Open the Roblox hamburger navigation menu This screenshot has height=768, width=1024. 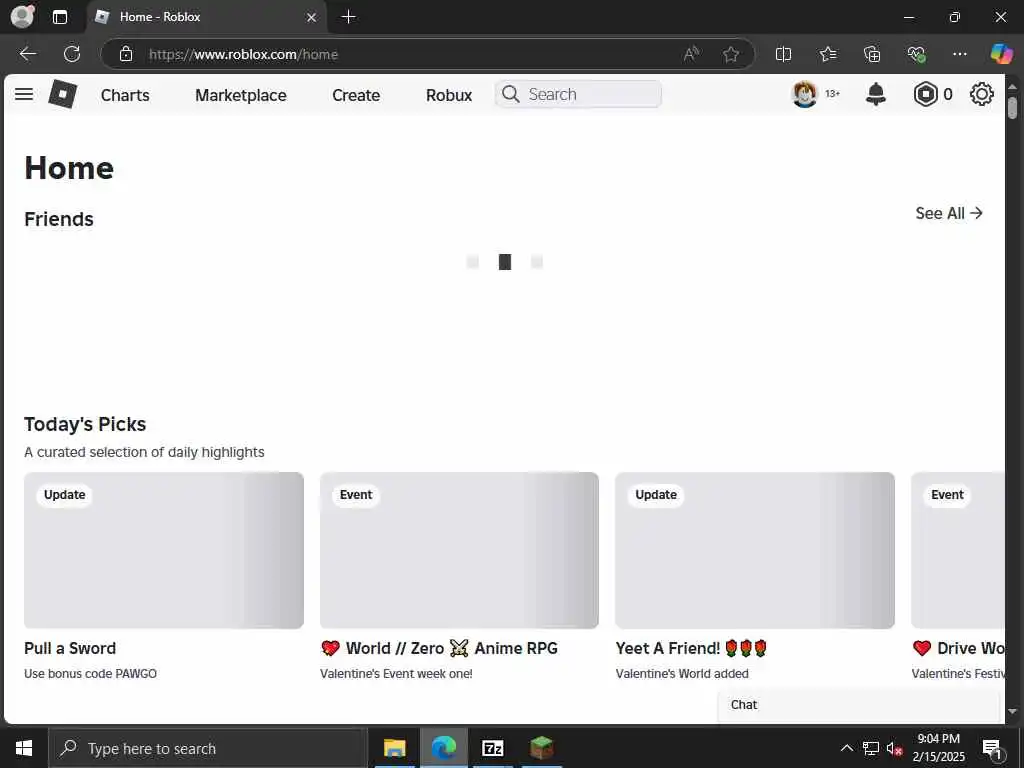coord(24,94)
